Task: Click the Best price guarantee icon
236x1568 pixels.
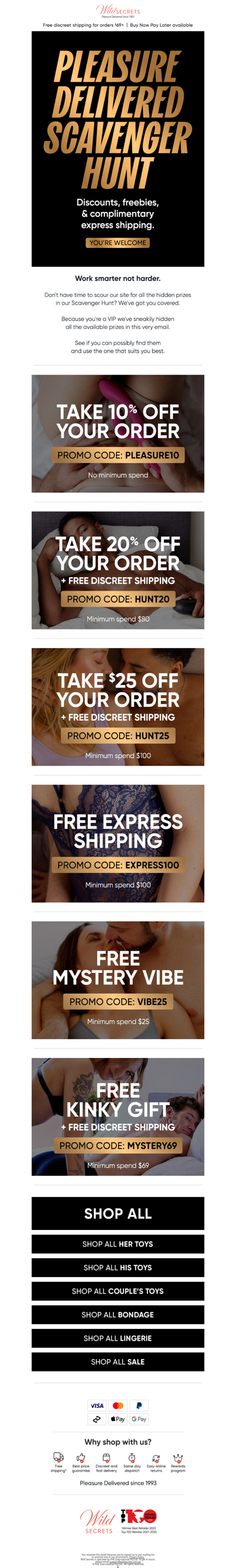Action: 80,1458
